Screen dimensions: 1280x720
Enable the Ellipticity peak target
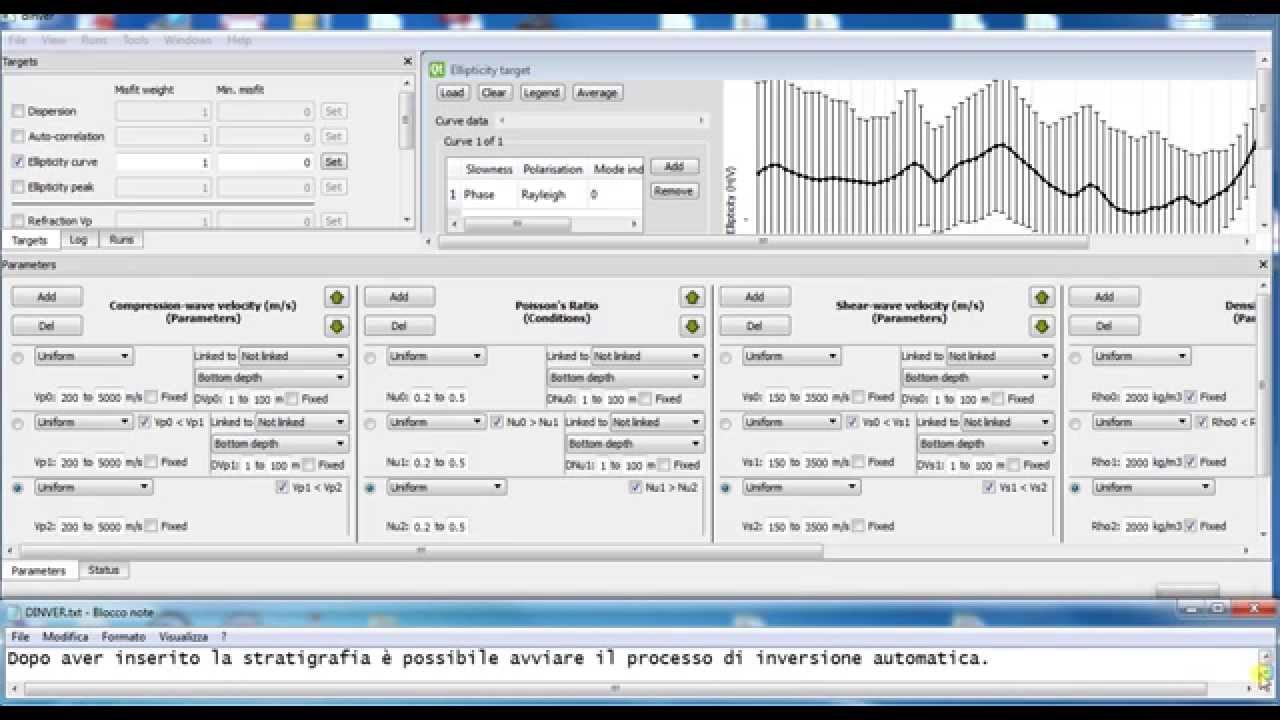pos(18,187)
